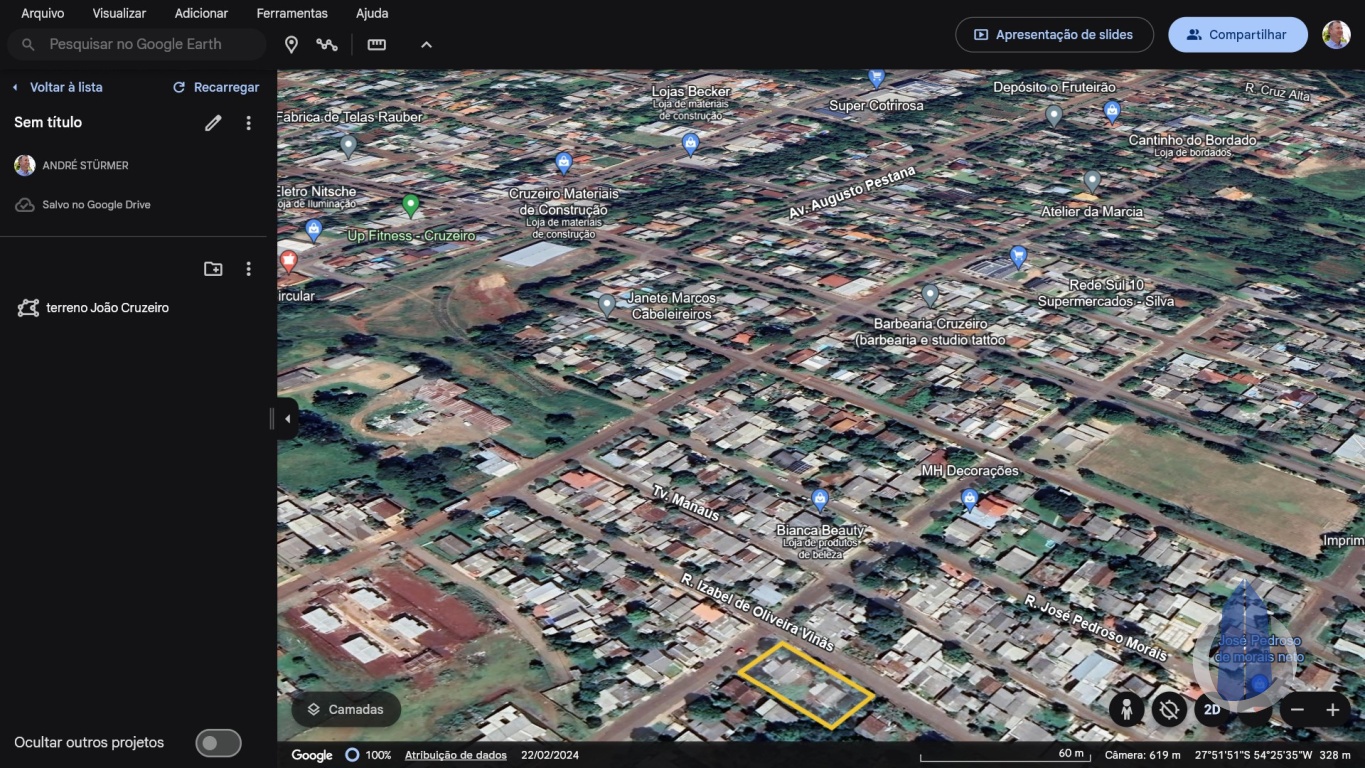Open the Ajuda menu
1365x768 pixels.
[372, 13]
